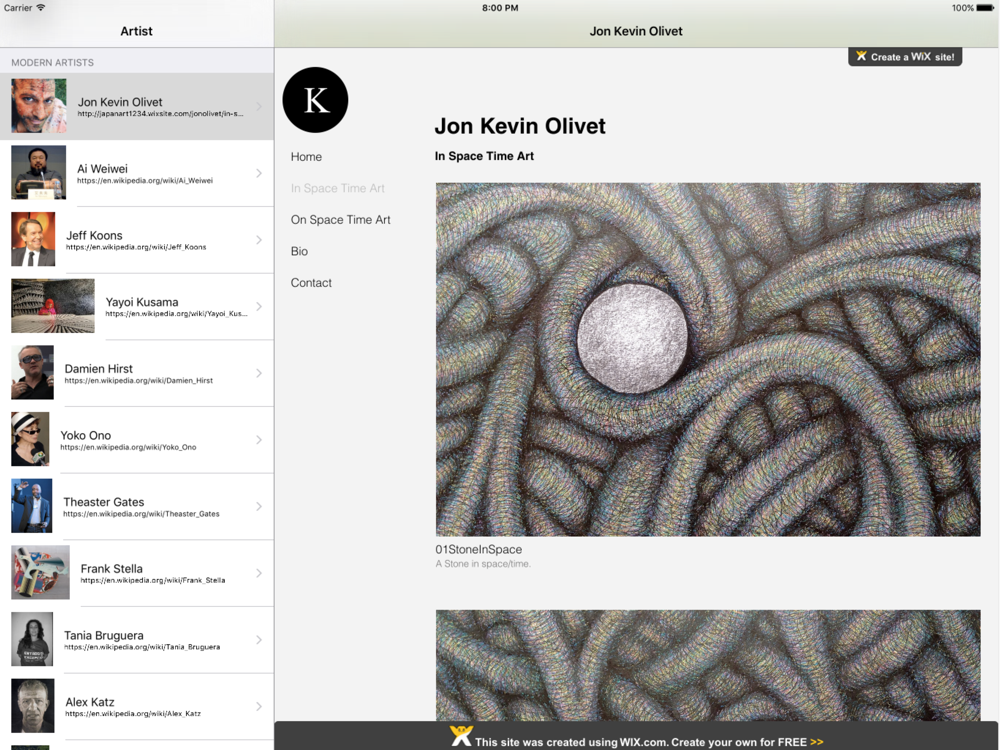Open Damien Hirst's row chevron
1000x750 pixels.
[x=259, y=373]
